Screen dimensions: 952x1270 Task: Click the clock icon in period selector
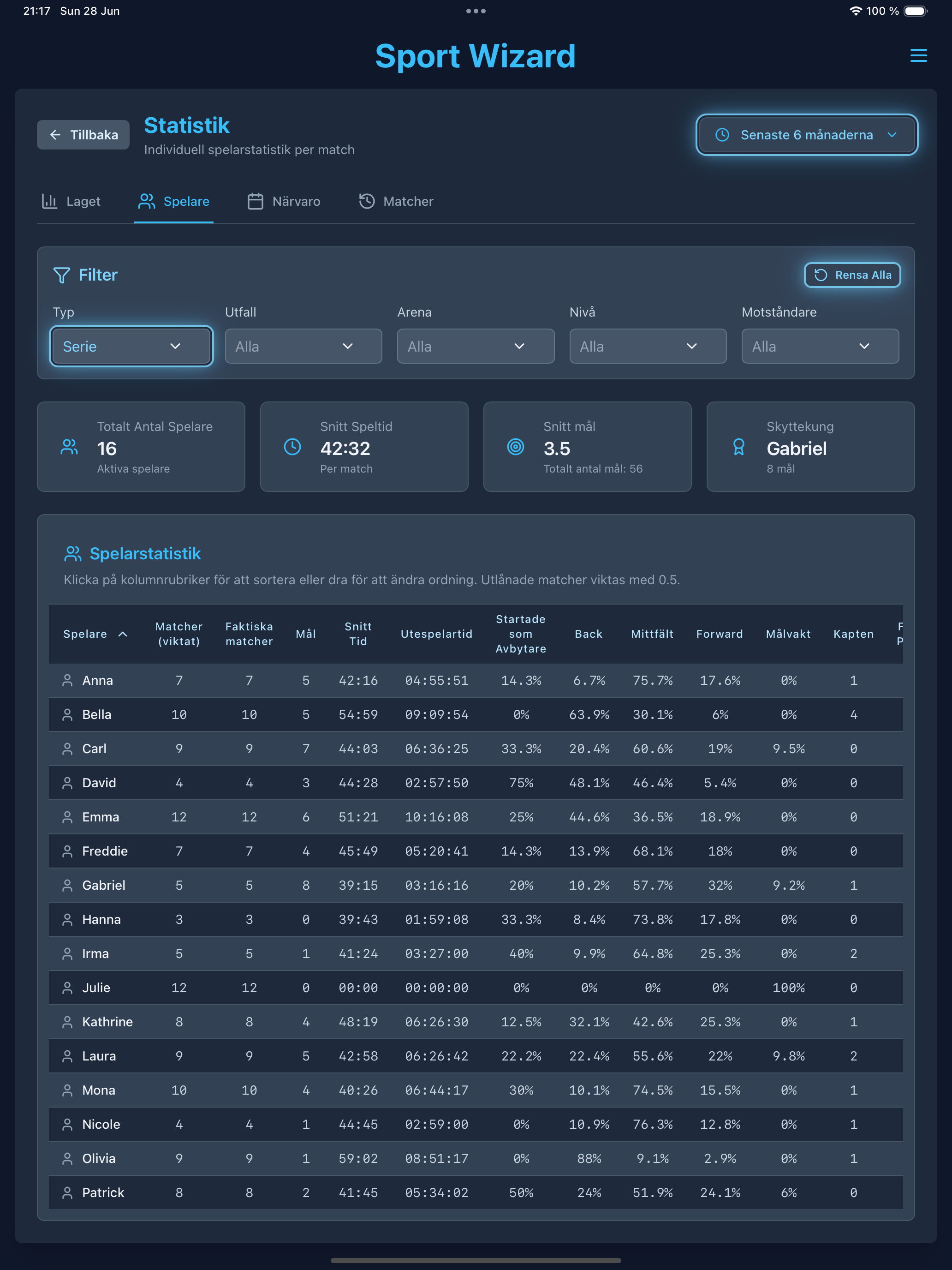(x=722, y=135)
